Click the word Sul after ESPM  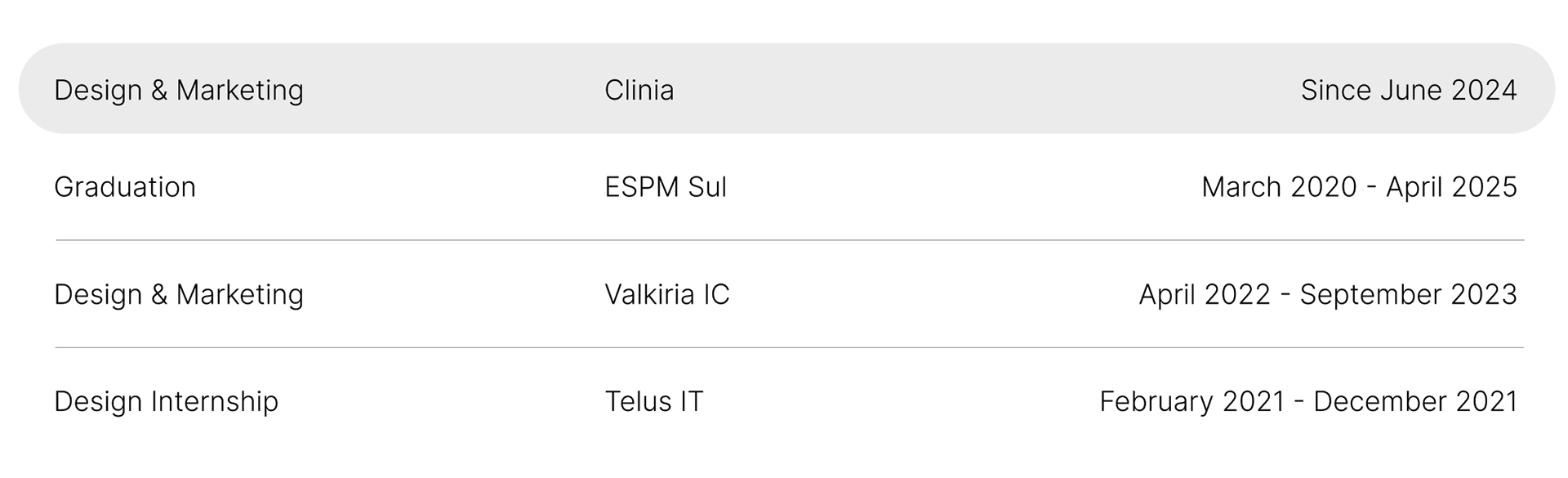point(707,187)
